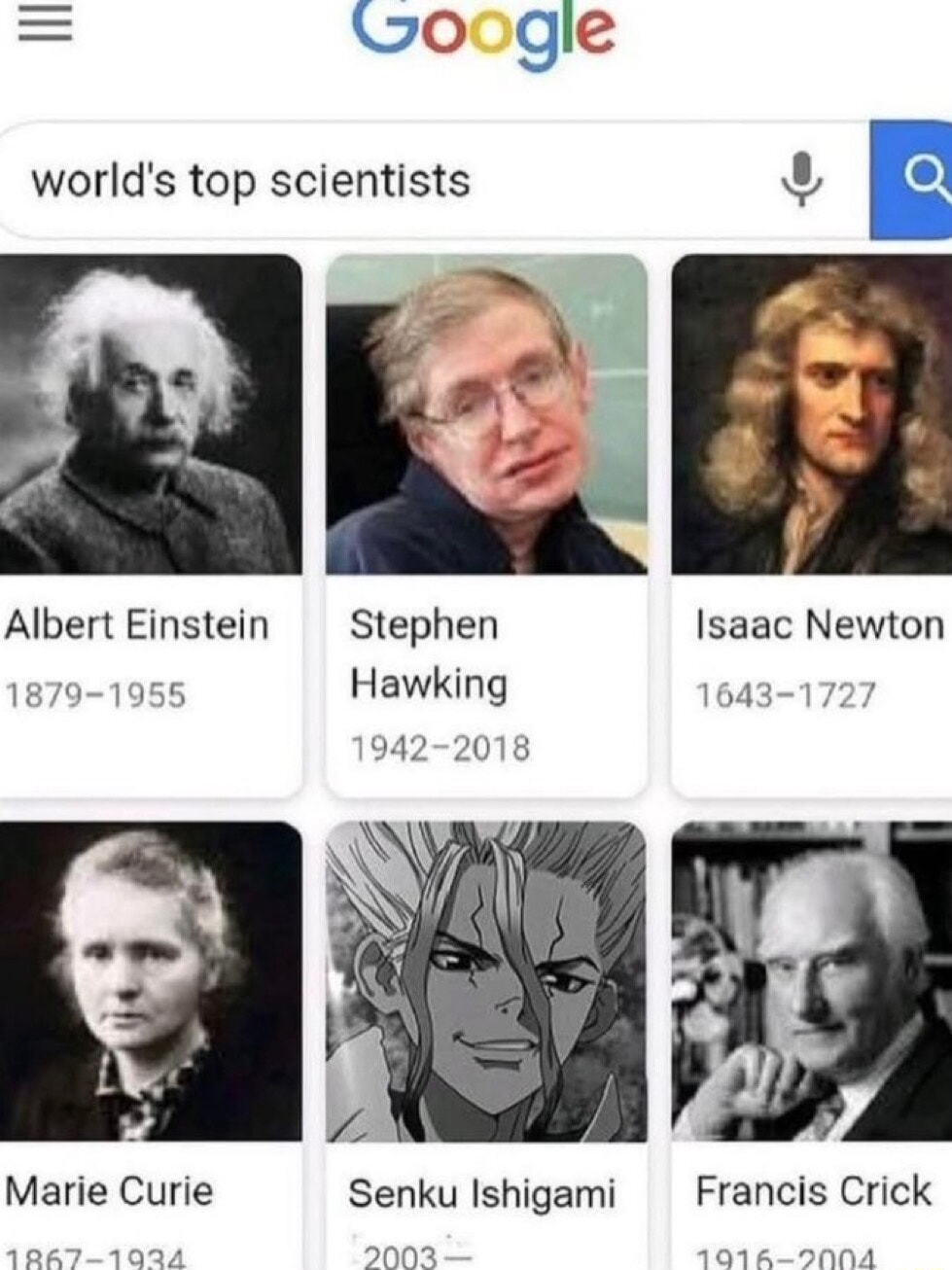The height and width of the screenshot is (1270, 952).
Task: Select the Marie Curie name link
Action: [x=109, y=1191]
